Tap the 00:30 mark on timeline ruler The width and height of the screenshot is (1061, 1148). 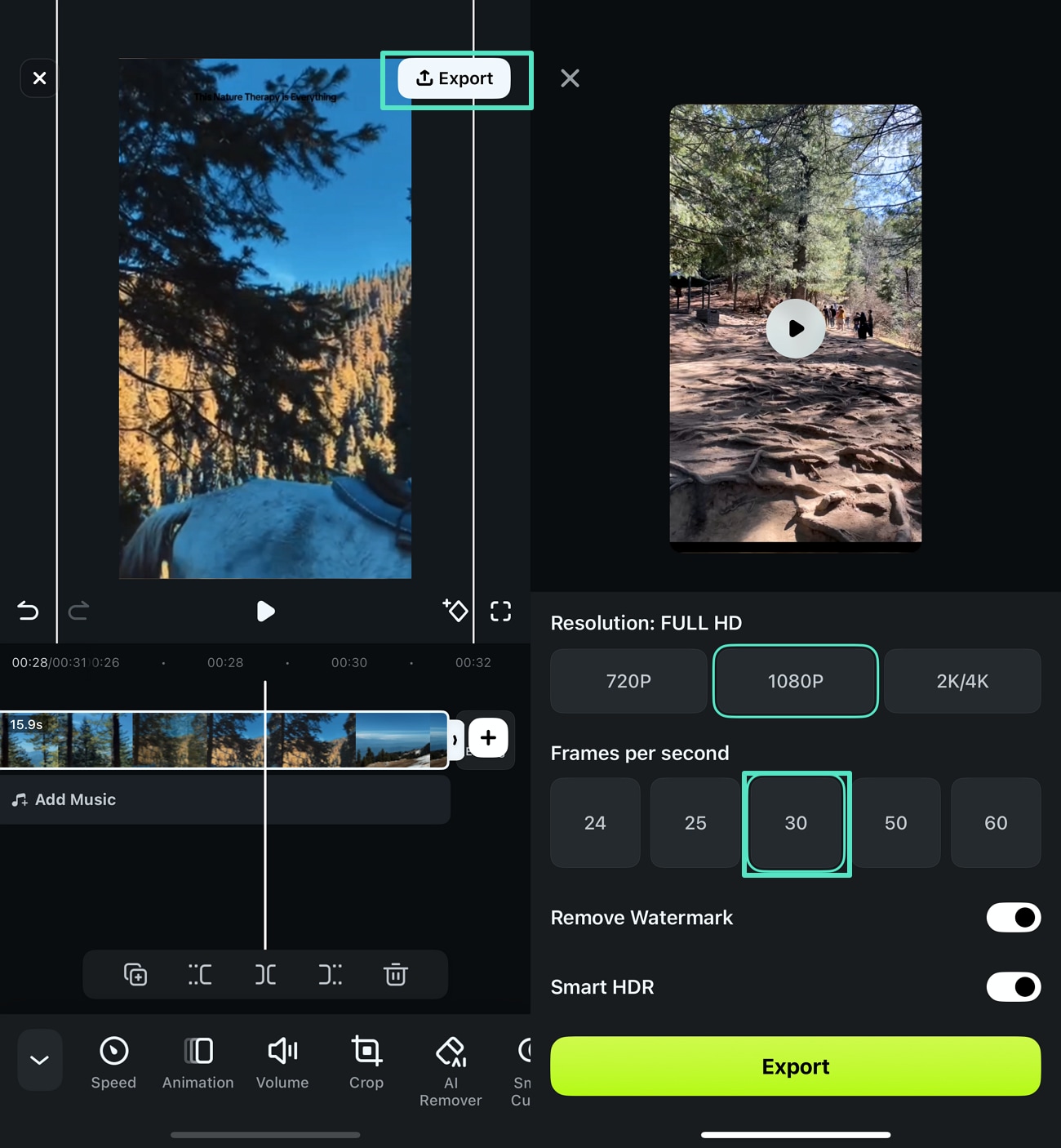tap(349, 662)
